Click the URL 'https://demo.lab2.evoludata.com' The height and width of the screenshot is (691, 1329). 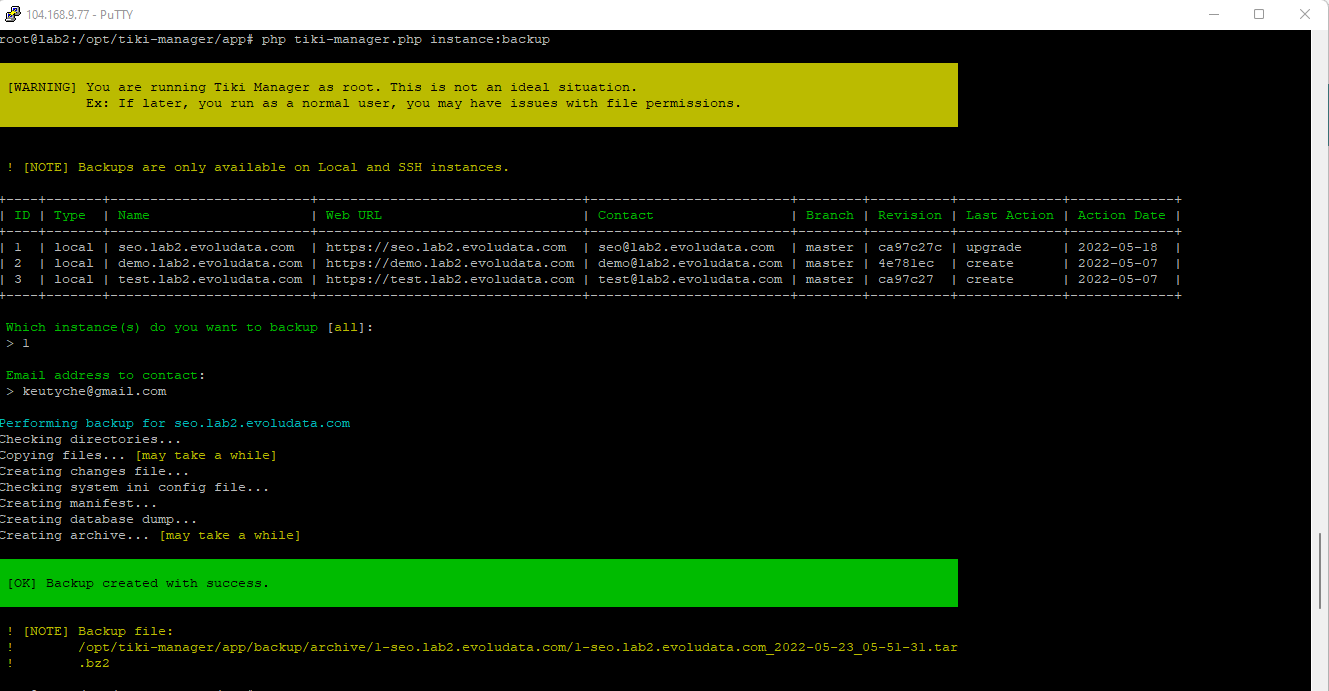(450, 263)
